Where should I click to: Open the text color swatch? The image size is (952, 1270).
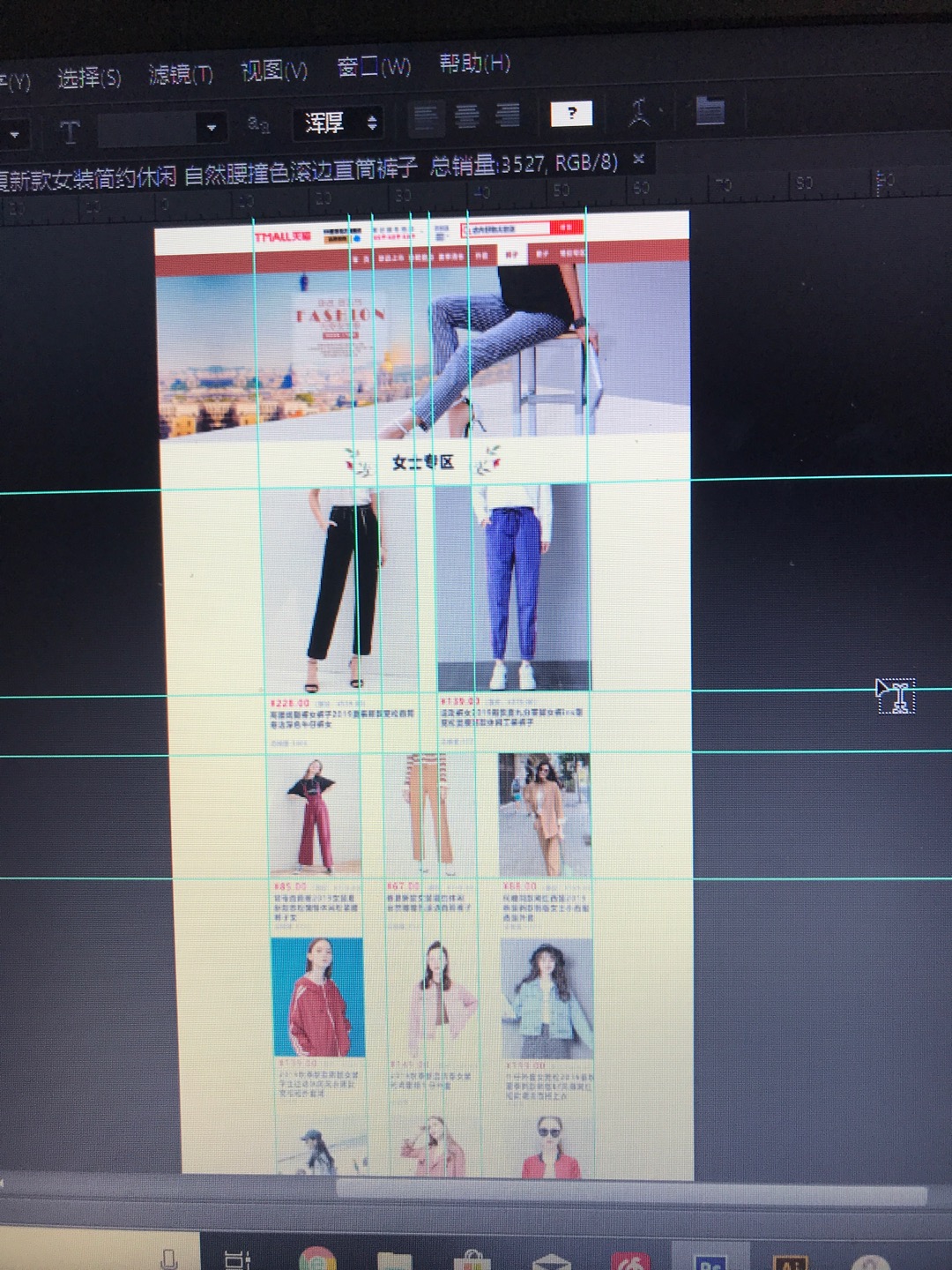[571, 113]
